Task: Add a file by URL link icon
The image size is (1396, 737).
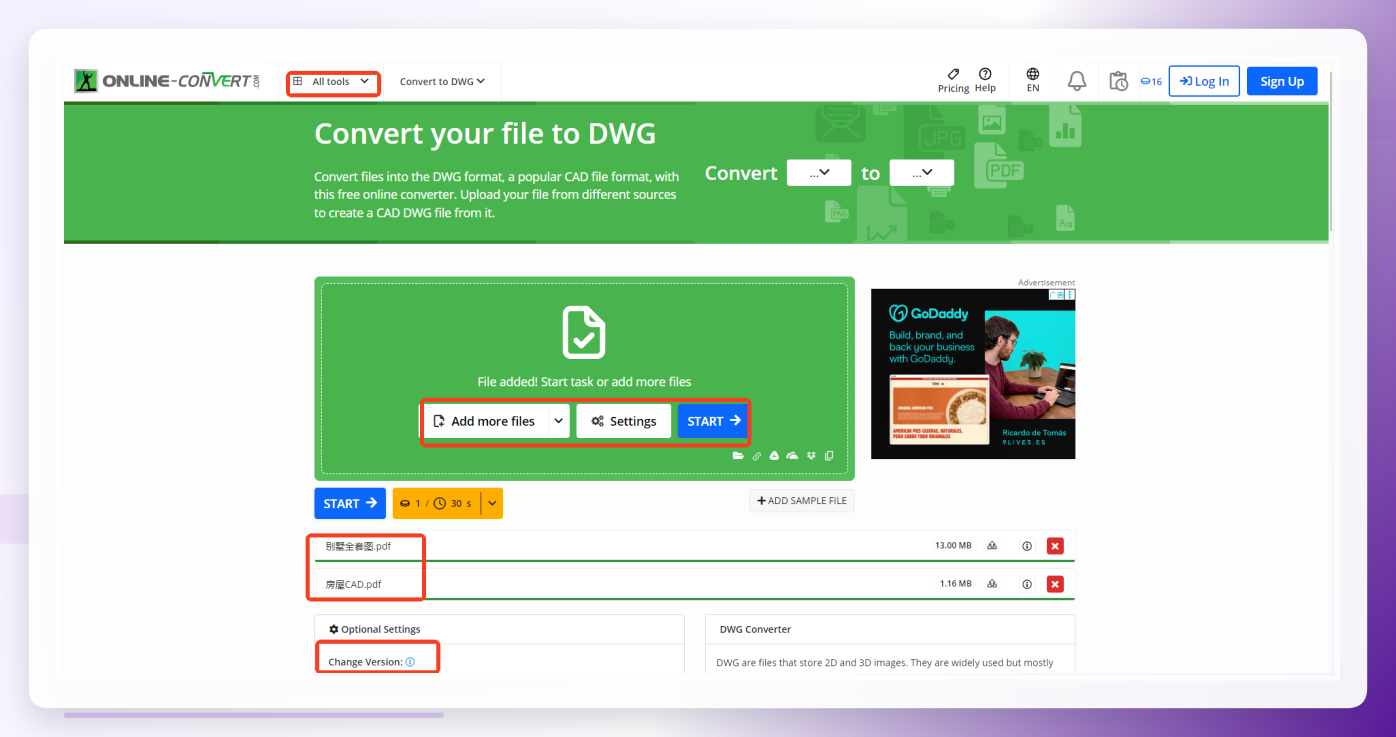Action: (x=757, y=456)
